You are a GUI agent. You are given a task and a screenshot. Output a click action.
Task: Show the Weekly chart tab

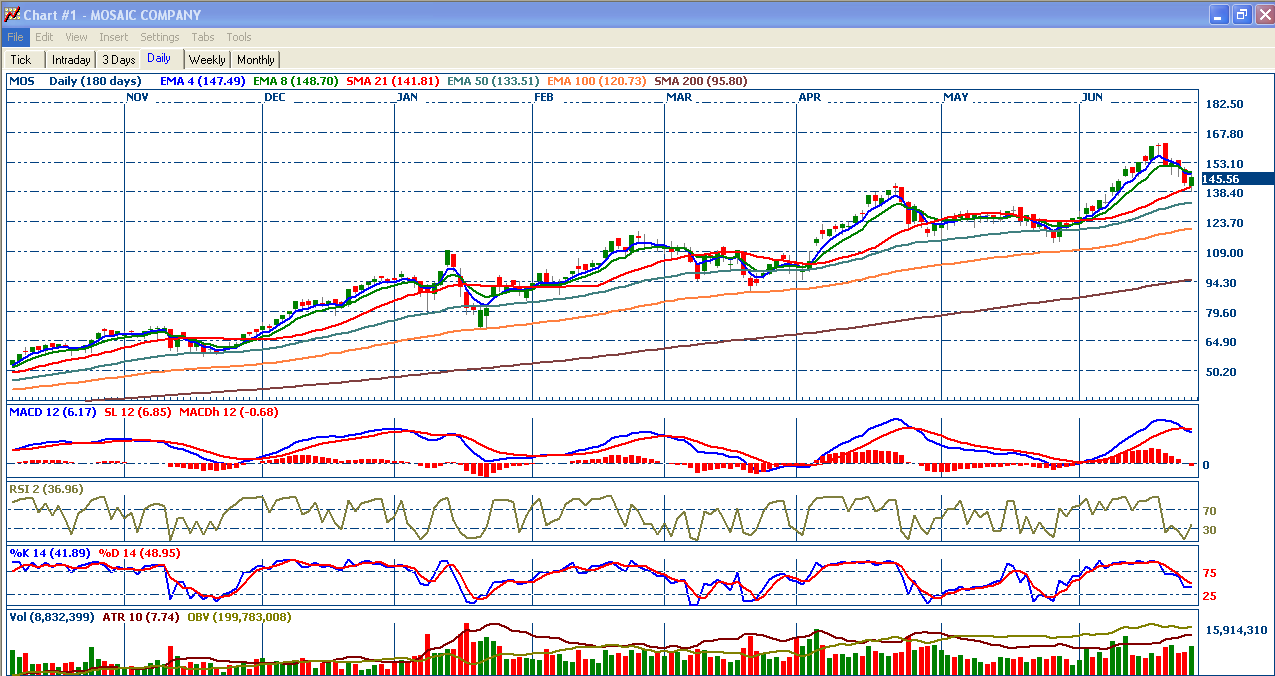[x=207, y=60]
